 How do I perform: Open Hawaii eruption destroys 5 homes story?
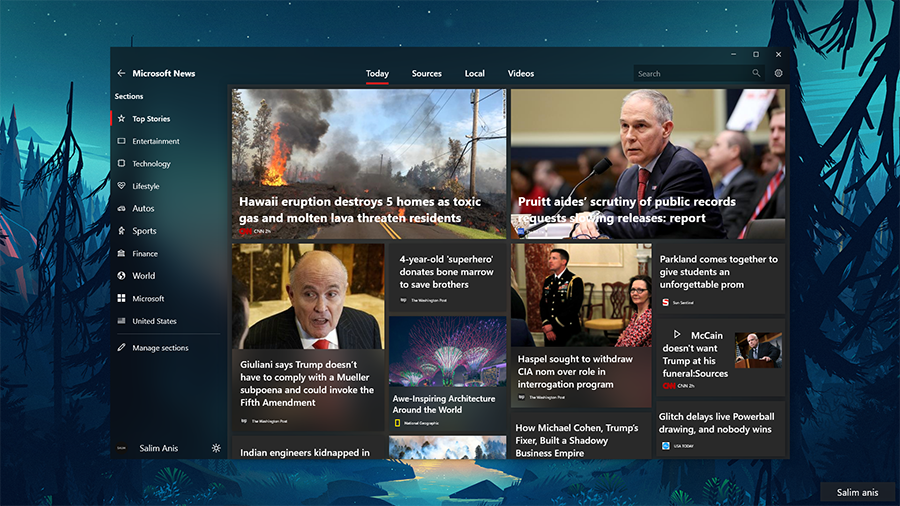point(360,209)
